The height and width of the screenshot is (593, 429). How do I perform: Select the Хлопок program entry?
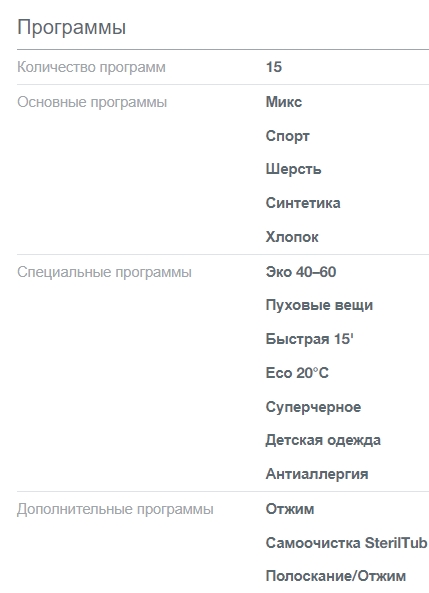(x=292, y=237)
